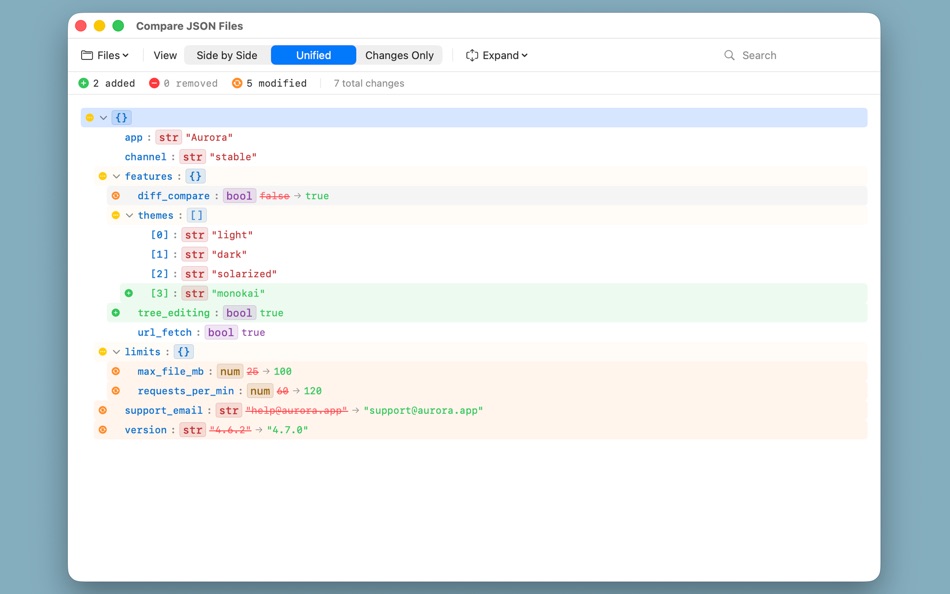
Task: Click the num badge on max_file_mb
Action: coord(230,371)
